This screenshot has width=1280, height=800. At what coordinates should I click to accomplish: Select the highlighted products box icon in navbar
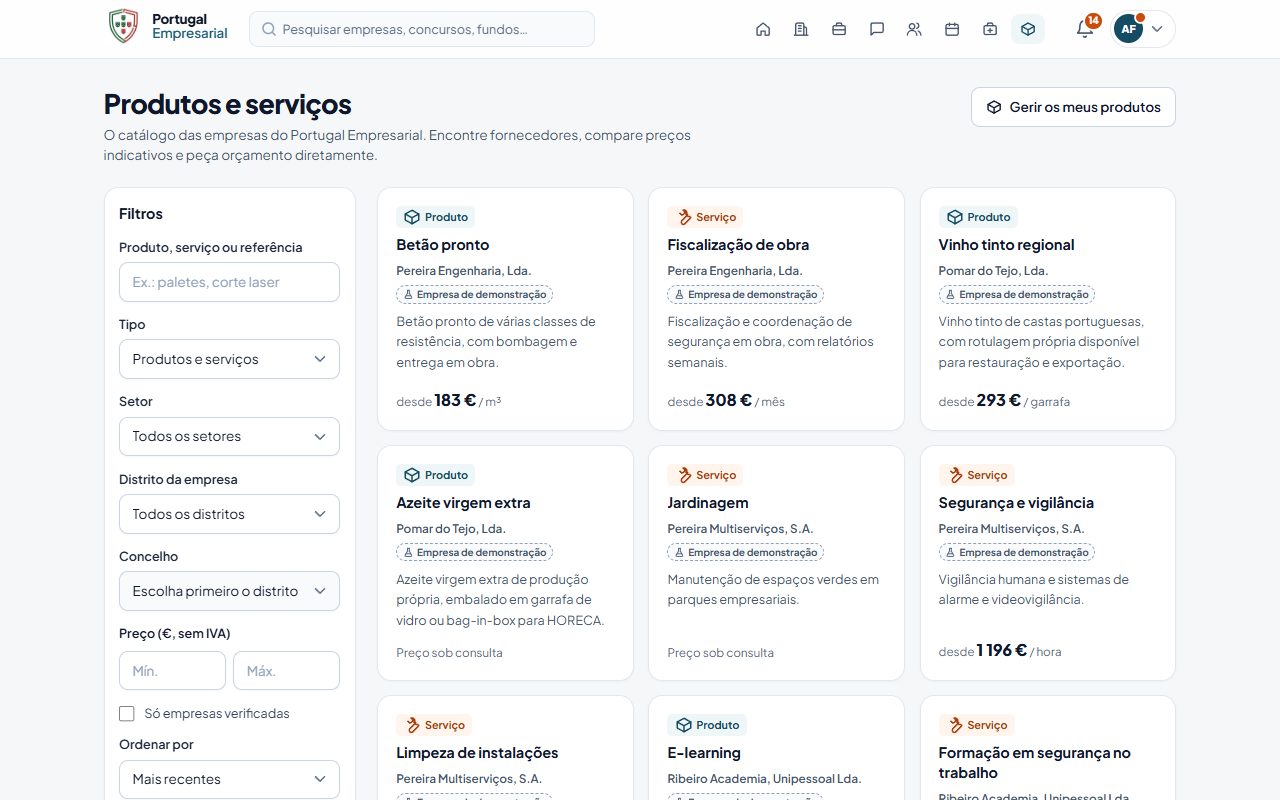(1028, 29)
